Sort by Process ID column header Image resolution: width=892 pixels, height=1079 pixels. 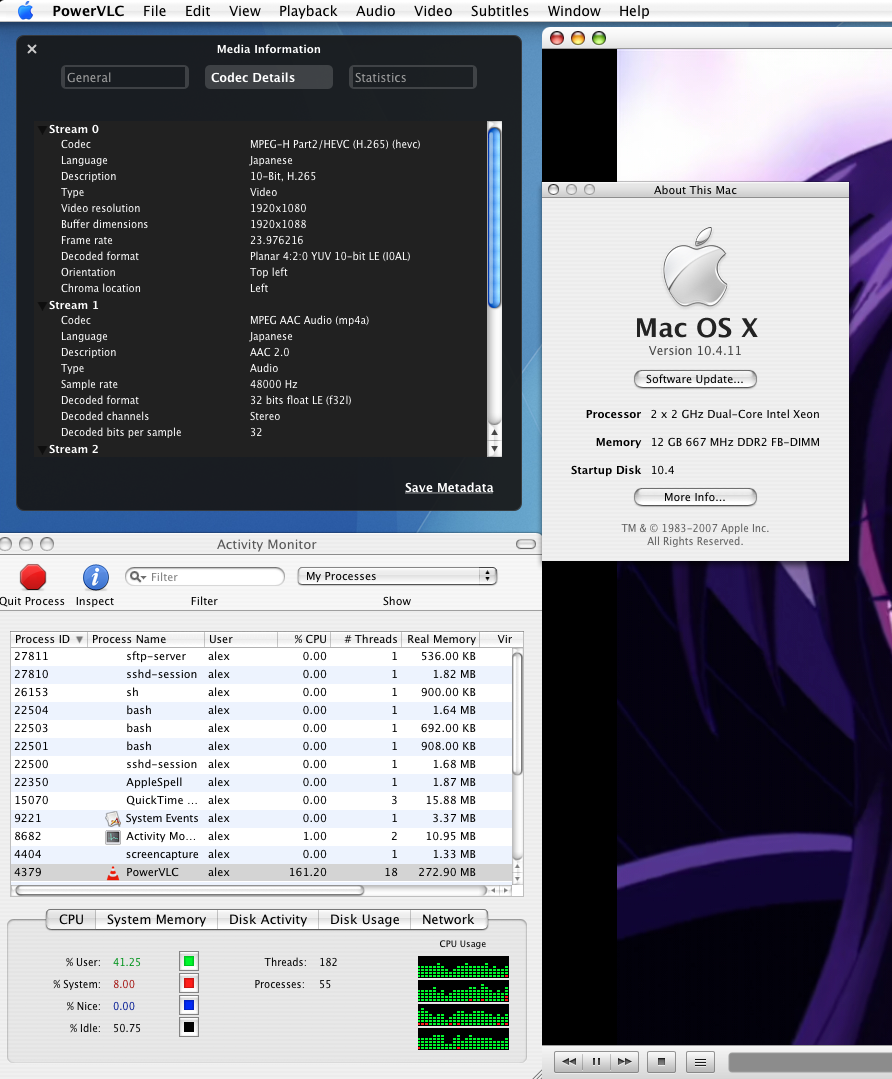coord(48,639)
